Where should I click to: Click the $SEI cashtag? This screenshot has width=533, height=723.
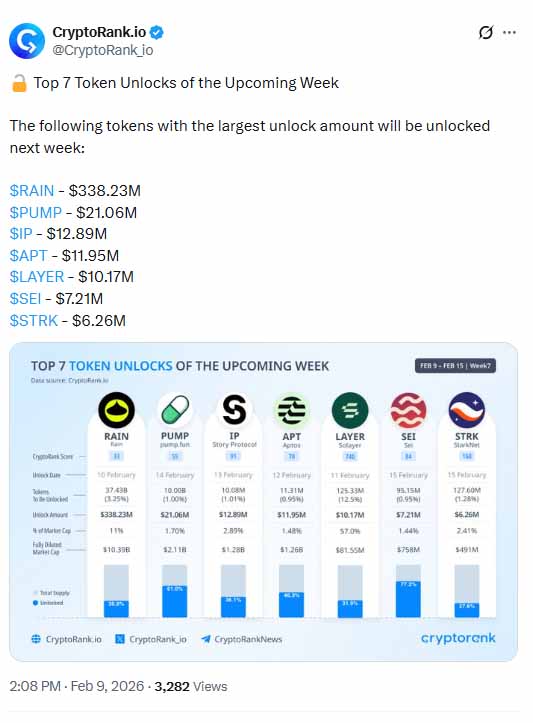(x=25, y=298)
